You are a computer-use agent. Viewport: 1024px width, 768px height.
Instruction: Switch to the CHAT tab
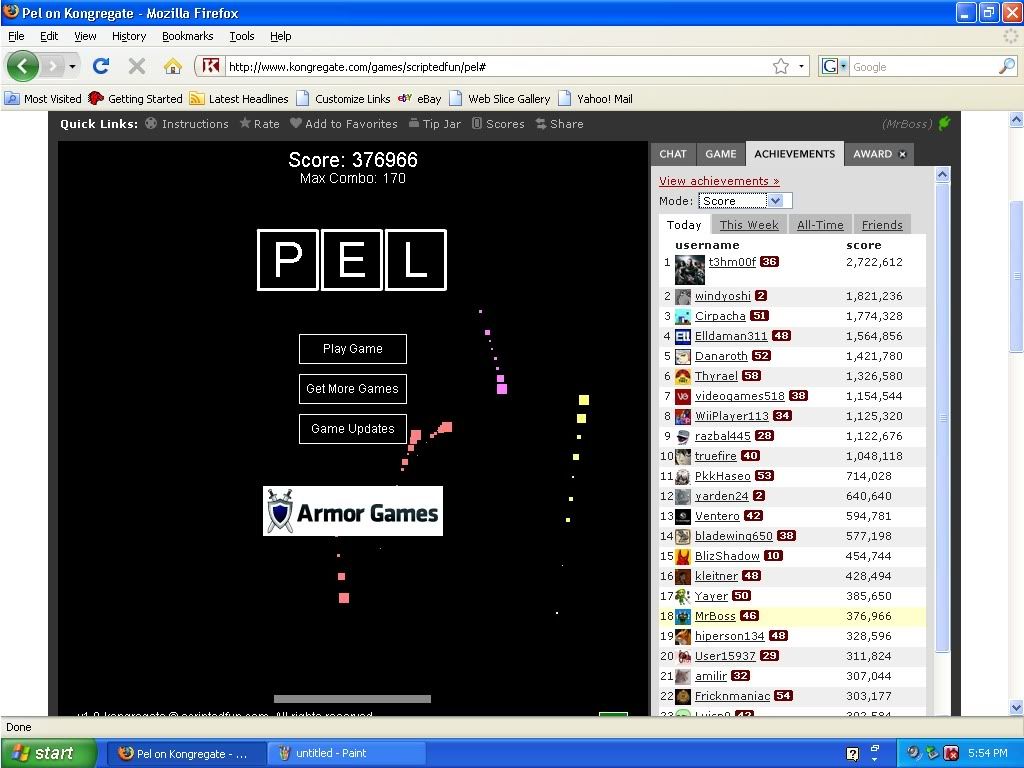tap(673, 154)
